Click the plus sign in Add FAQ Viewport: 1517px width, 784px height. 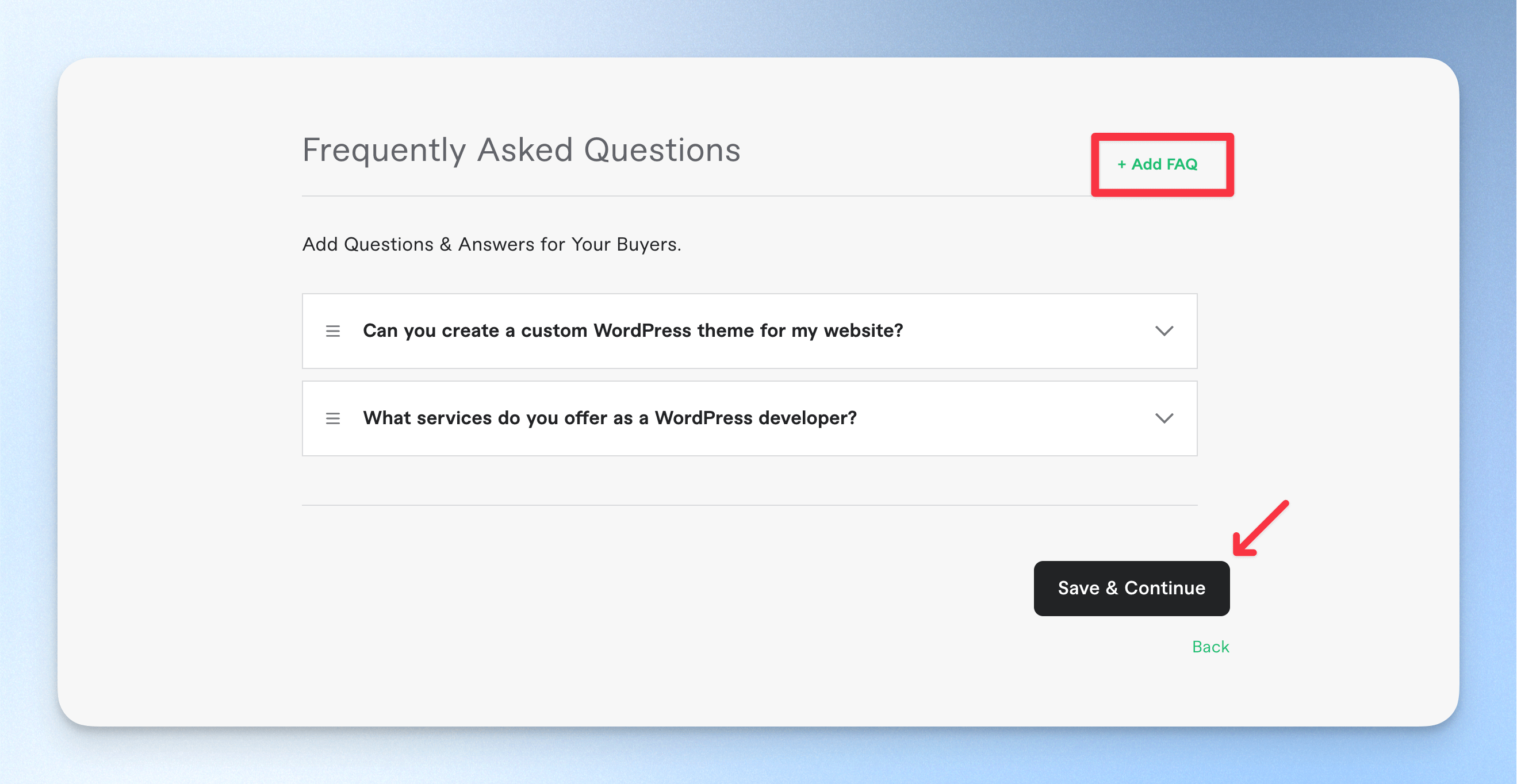(1121, 165)
